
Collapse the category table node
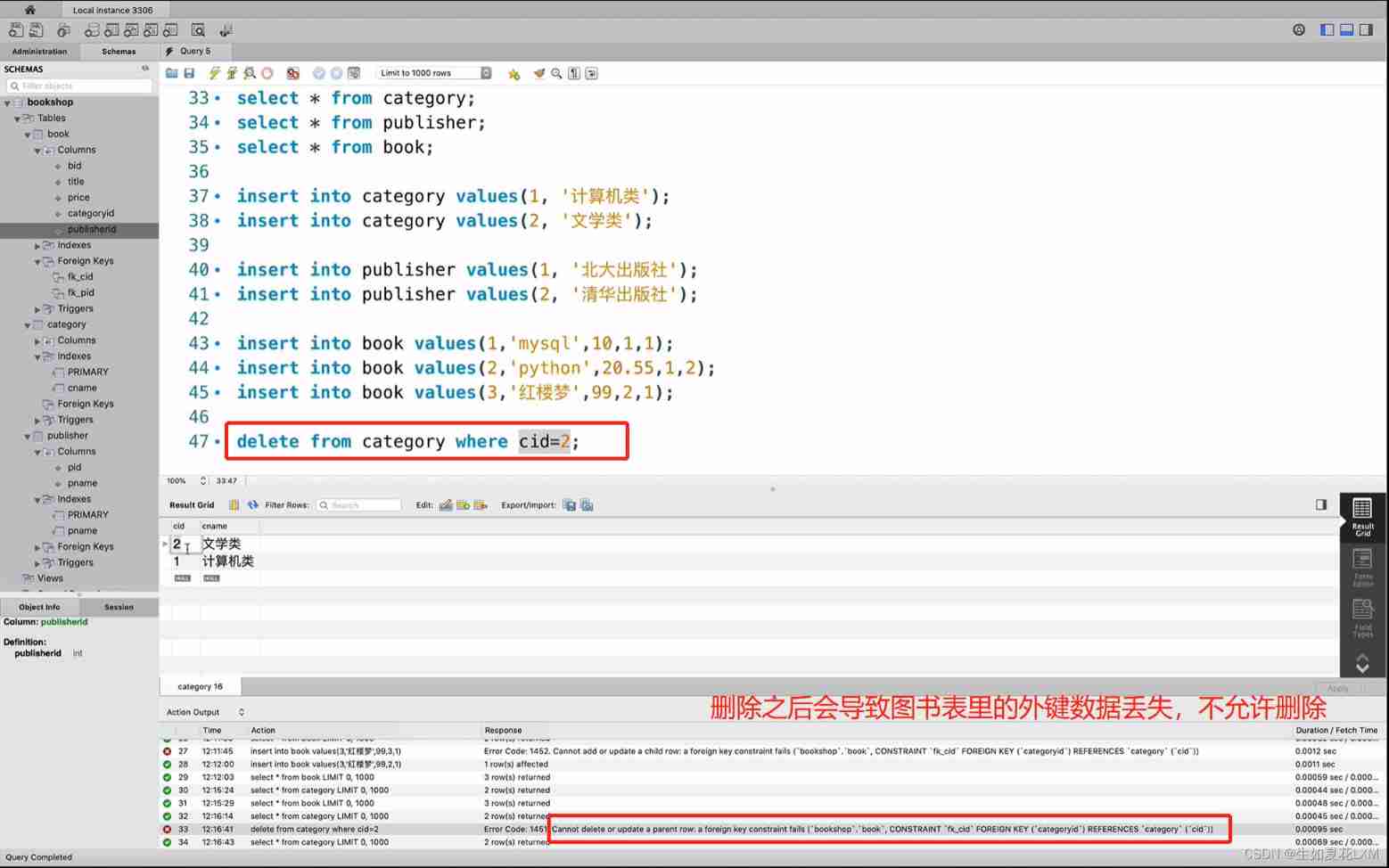28,325
